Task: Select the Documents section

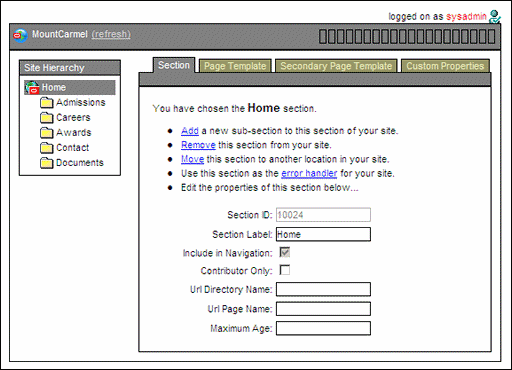Action: tap(80, 163)
